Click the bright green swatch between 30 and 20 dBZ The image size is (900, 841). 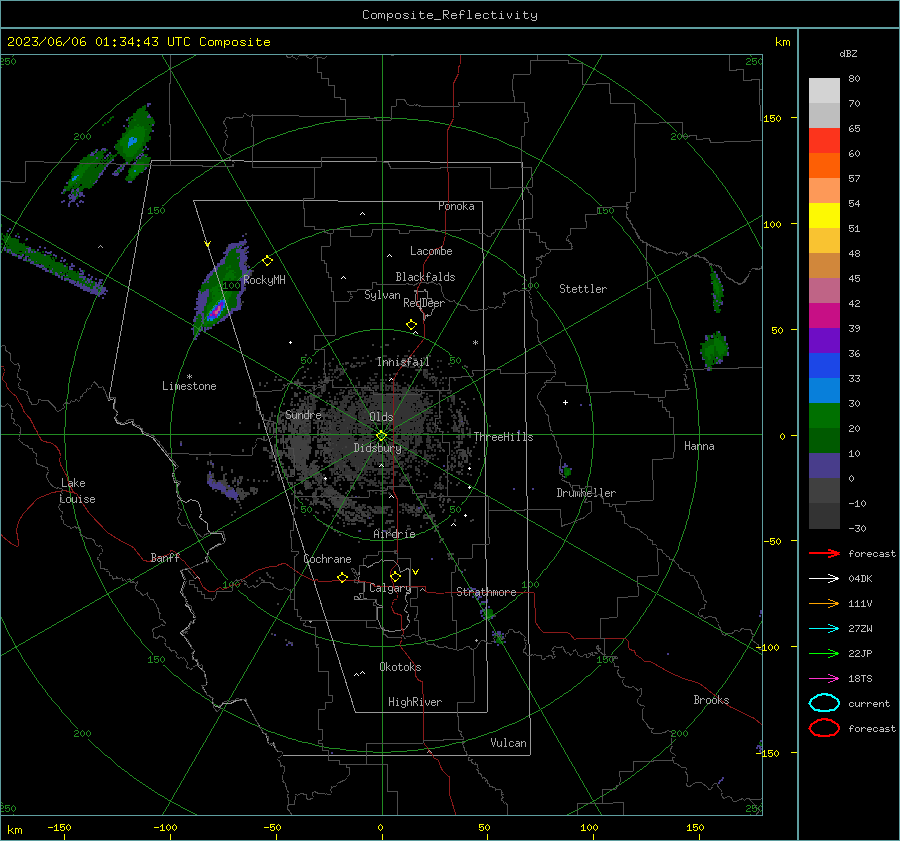tap(824, 415)
